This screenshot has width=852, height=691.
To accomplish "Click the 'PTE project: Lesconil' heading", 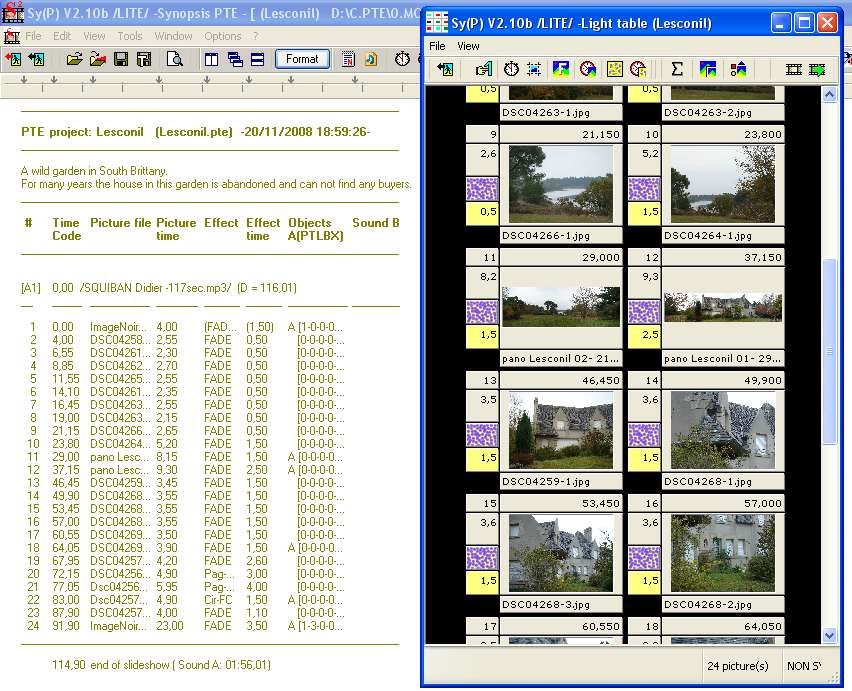I will point(82,132).
